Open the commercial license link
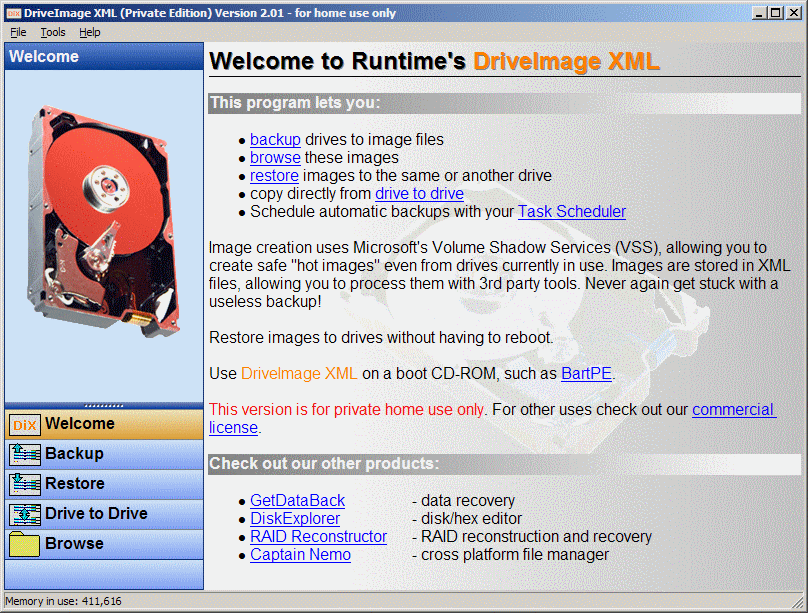808x613 pixels. 733,410
